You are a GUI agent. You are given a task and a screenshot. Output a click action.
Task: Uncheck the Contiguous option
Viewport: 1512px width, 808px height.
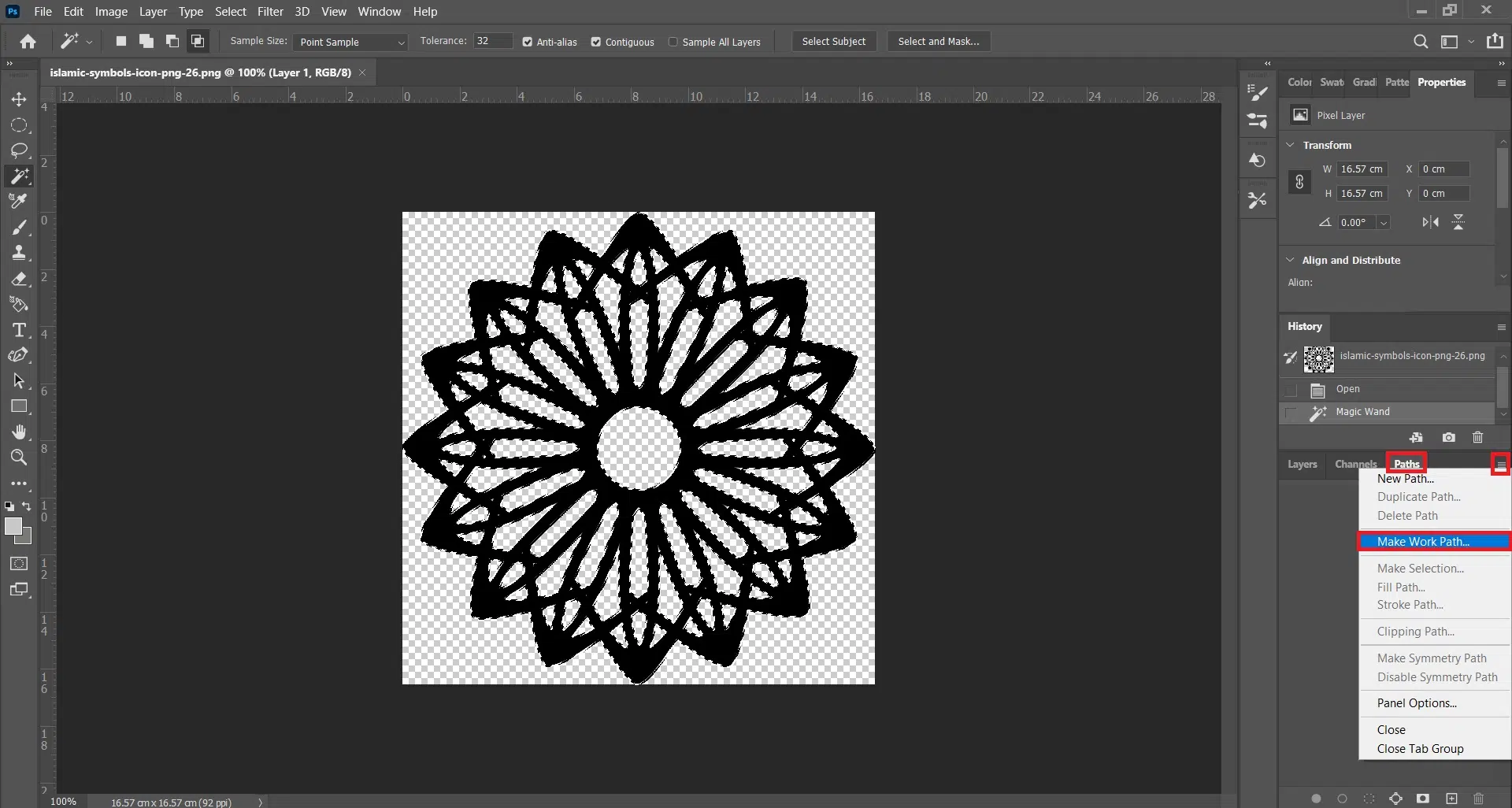point(596,42)
